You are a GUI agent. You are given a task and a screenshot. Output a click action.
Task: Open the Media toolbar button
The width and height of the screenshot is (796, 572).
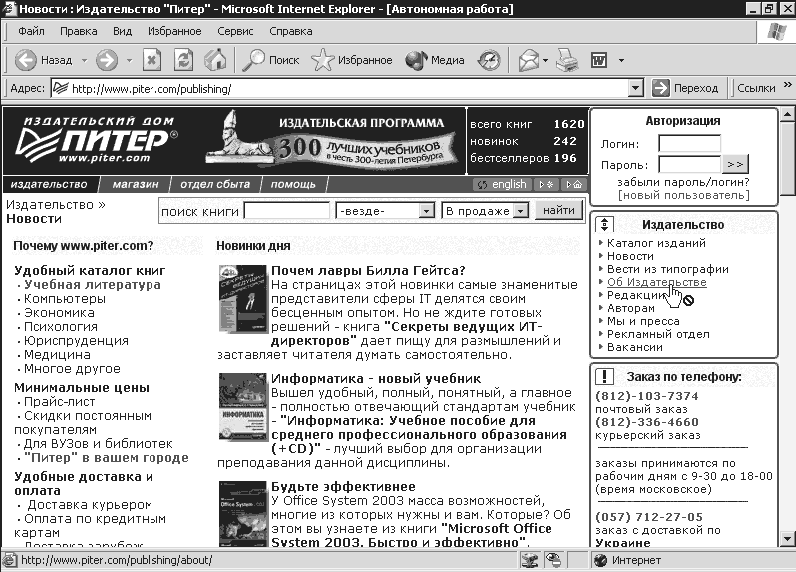(435, 60)
